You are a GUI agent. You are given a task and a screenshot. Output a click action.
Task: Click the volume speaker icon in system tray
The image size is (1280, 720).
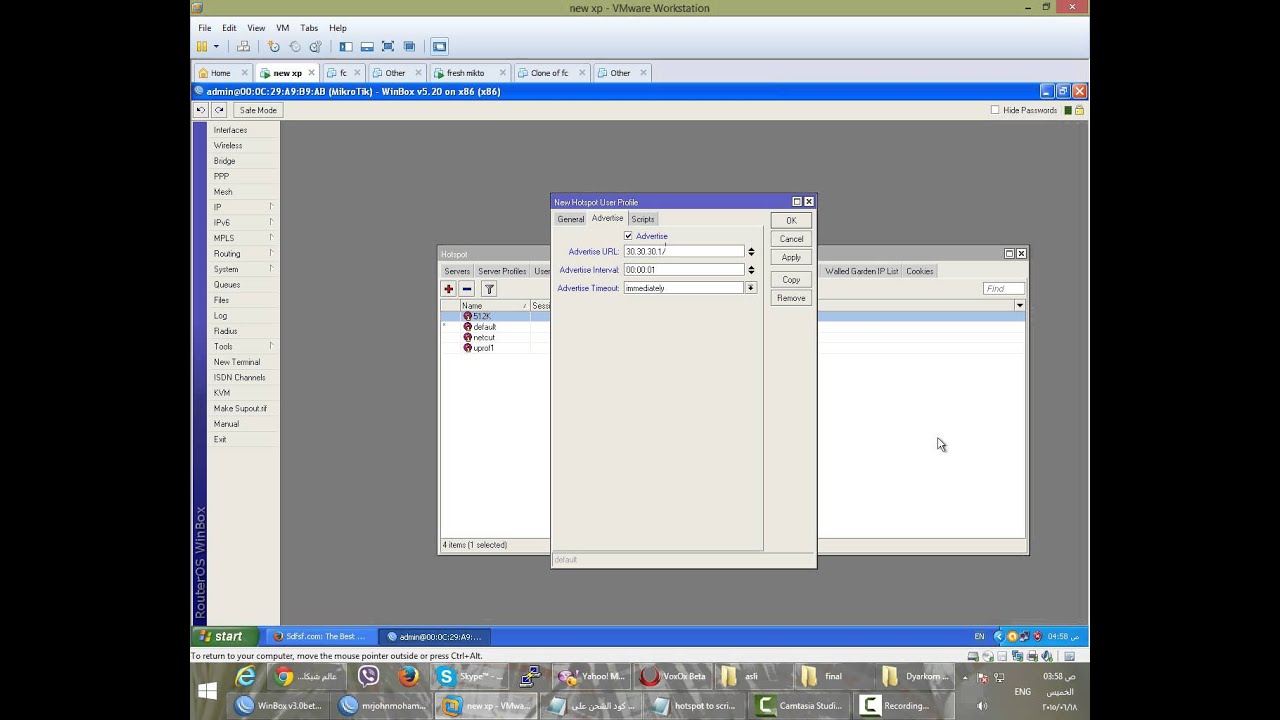coord(982,705)
